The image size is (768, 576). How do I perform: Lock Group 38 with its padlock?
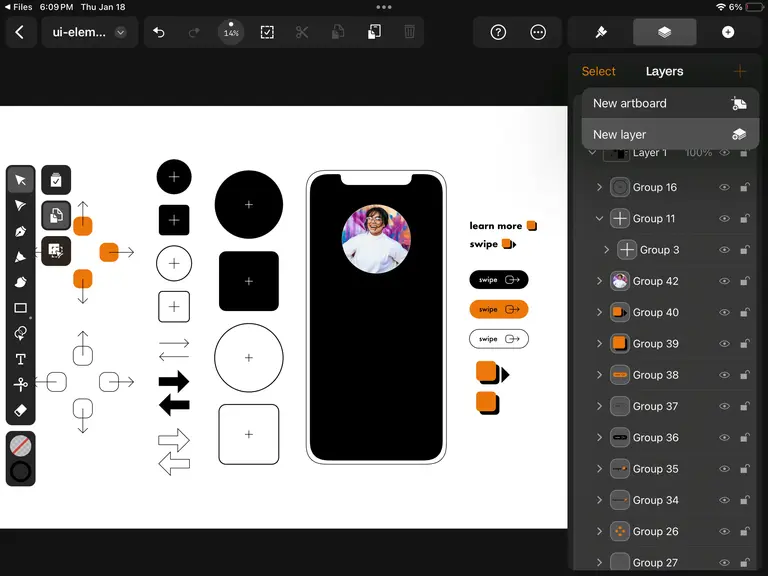[744, 375]
